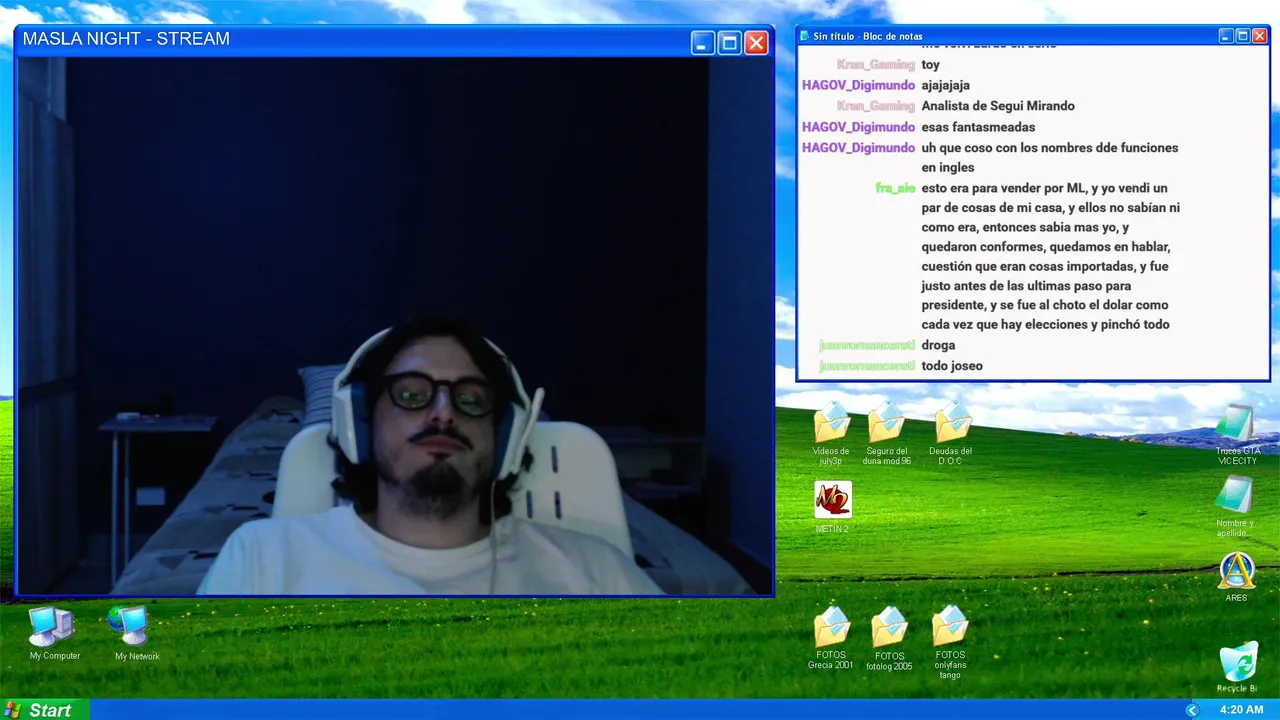Close the MASLA NIGHT - STREAM window
The width and height of the screenshot is (1280, 720).
click(x=757, y=43)
